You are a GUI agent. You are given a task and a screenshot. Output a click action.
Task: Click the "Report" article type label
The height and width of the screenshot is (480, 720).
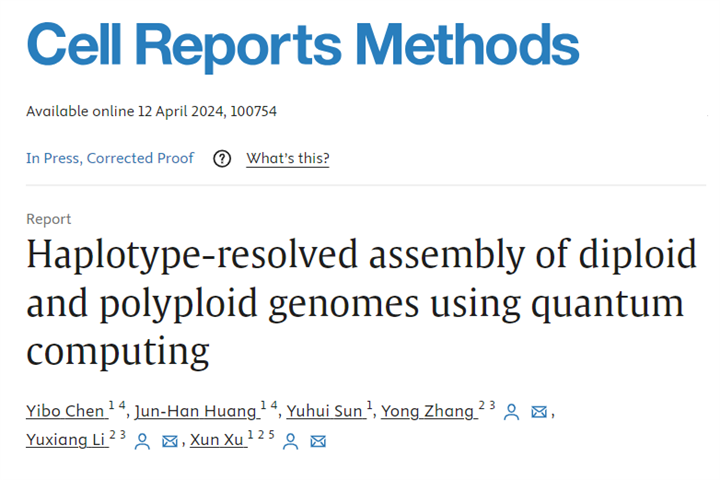click(x=48, y=219)
